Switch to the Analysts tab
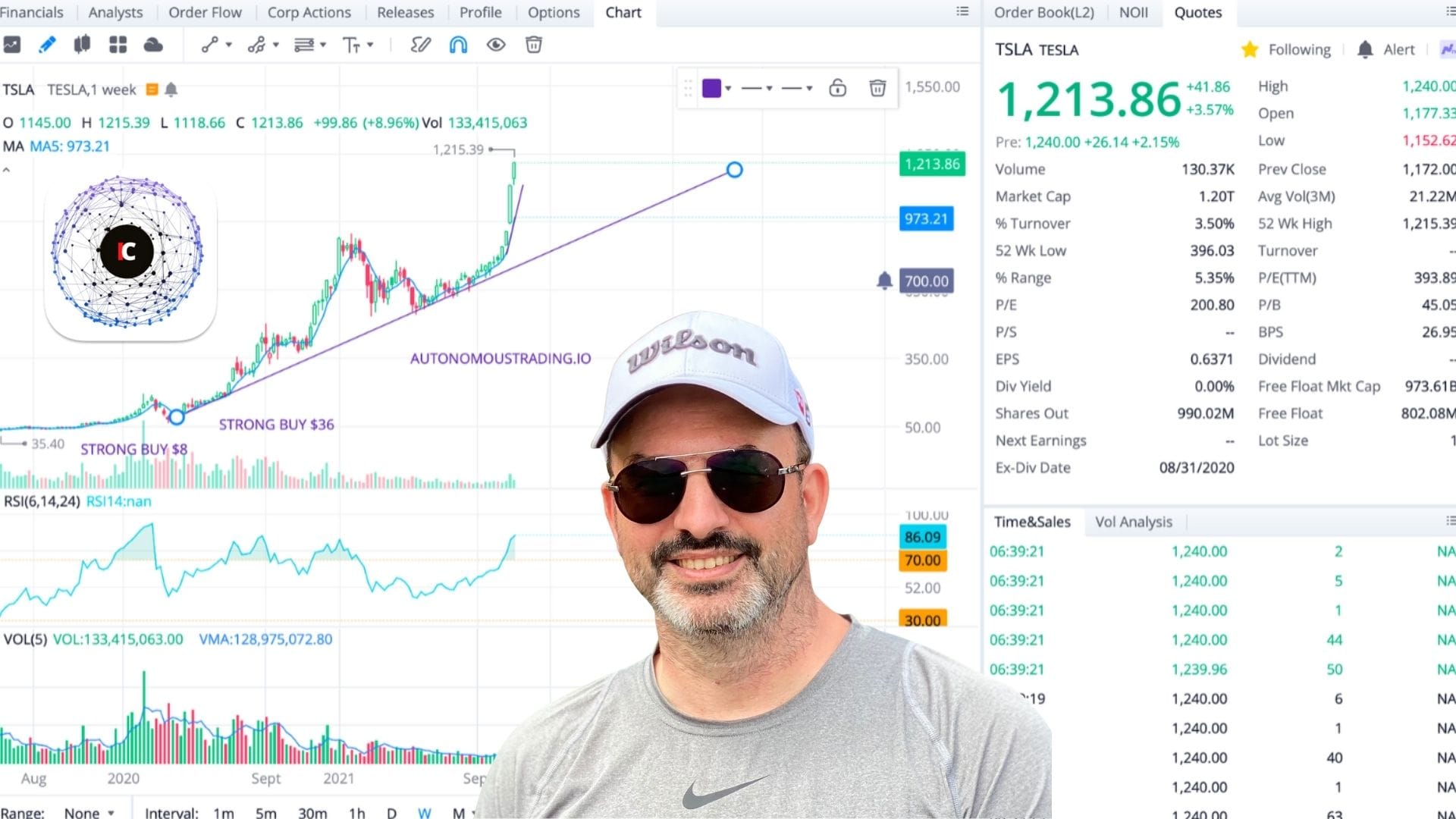This screenshot has width=1456, height=819. coord(115,12)
